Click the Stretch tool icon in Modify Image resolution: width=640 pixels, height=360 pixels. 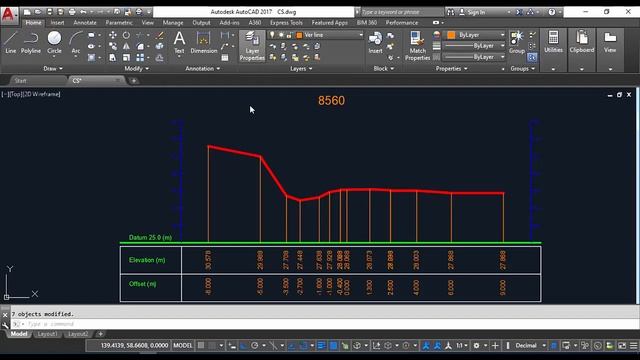pos(113,58)
